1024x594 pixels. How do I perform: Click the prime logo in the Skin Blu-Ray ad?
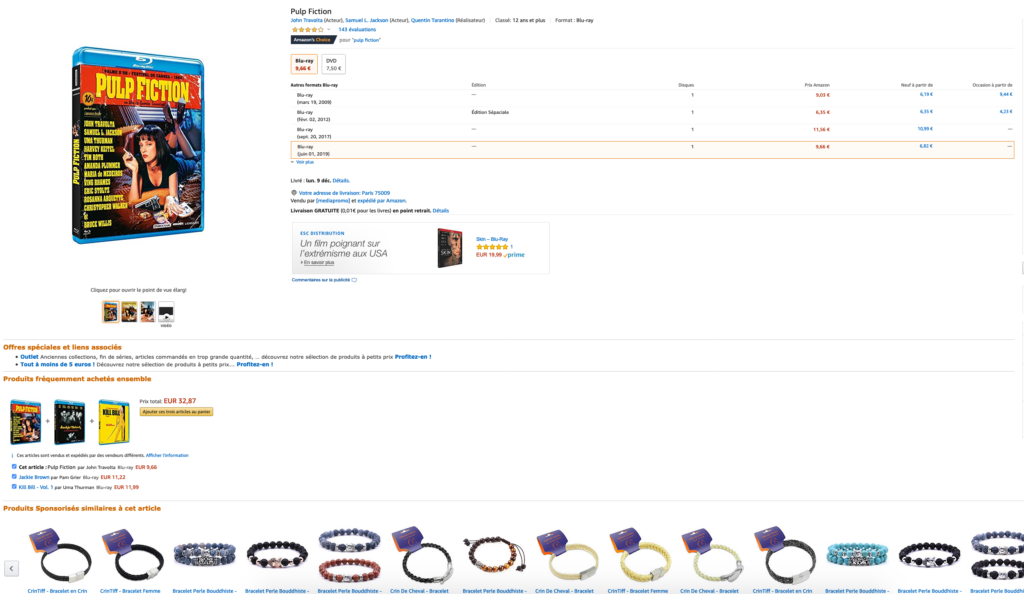click(515, 255)
